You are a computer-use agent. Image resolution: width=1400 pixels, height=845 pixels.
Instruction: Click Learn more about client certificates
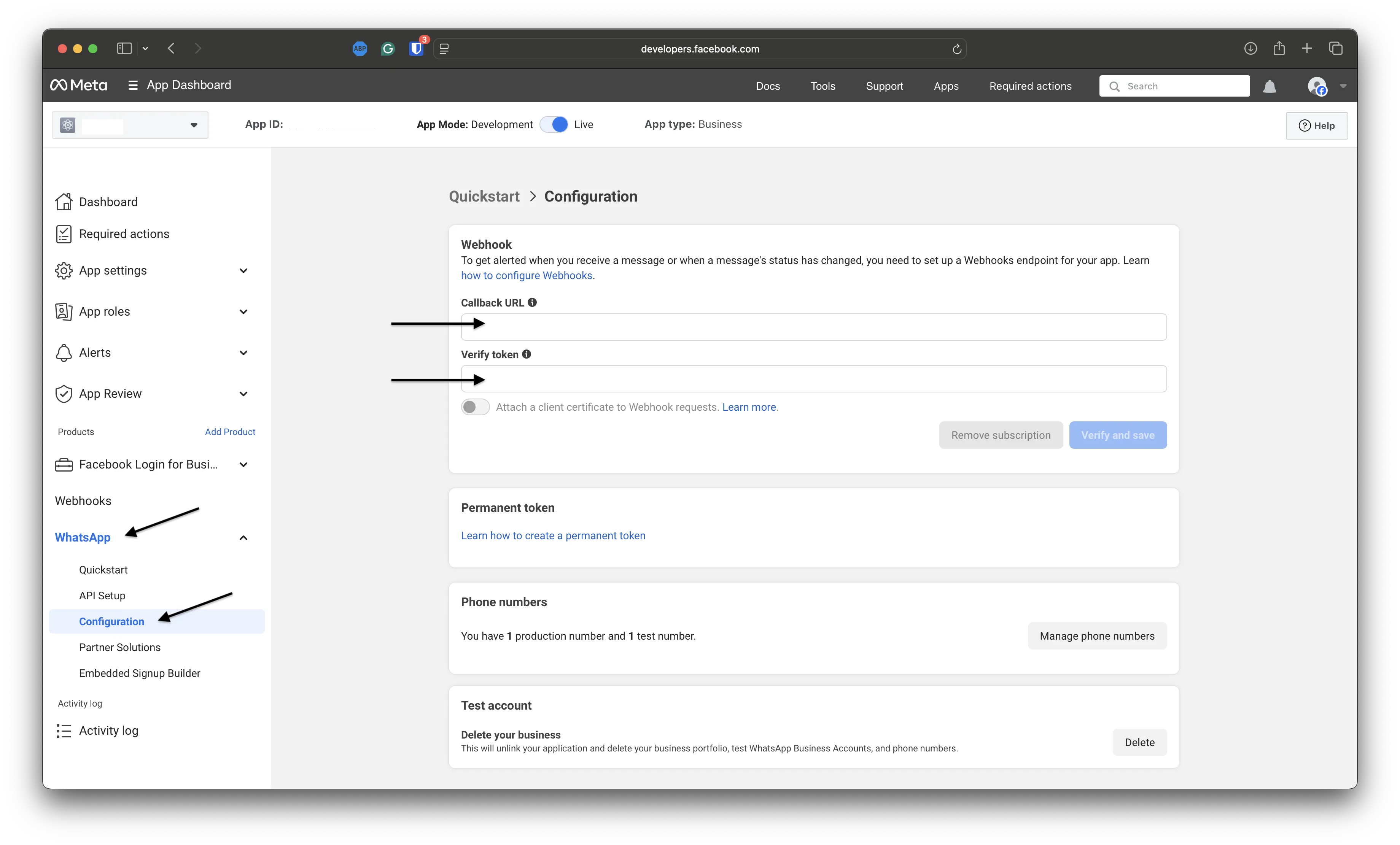(x=749, y=407)
